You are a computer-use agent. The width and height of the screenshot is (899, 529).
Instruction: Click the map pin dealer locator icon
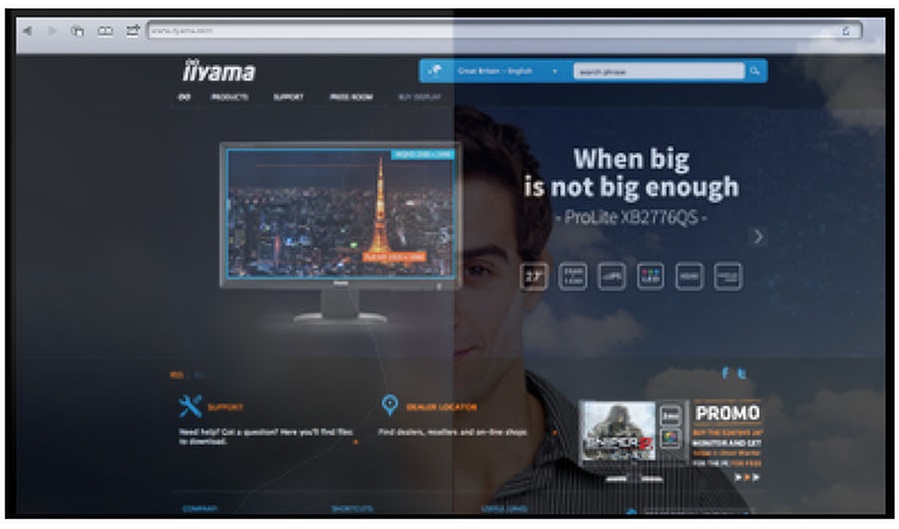click(x=390, y=405)
